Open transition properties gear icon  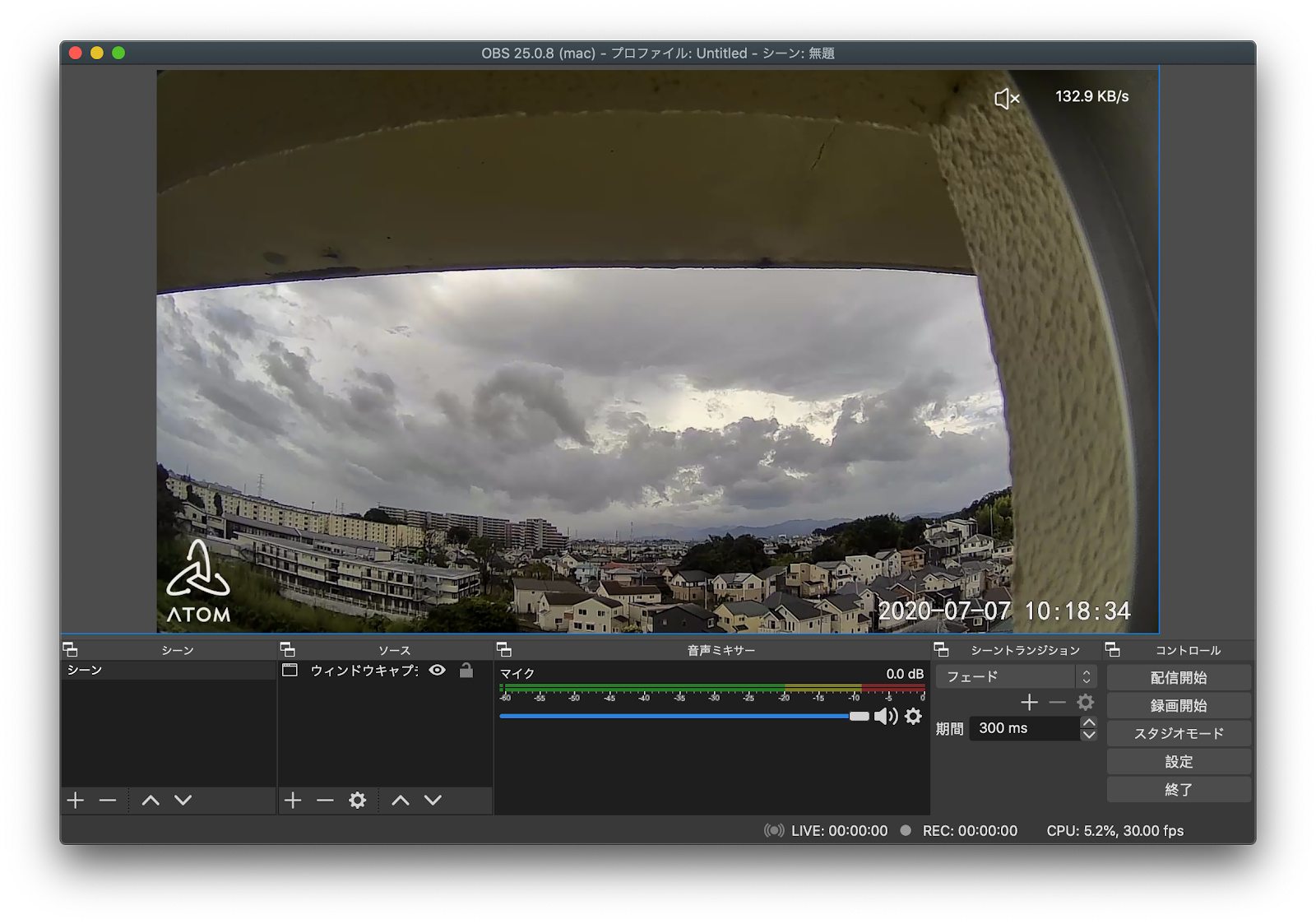tap(1086, 702)
